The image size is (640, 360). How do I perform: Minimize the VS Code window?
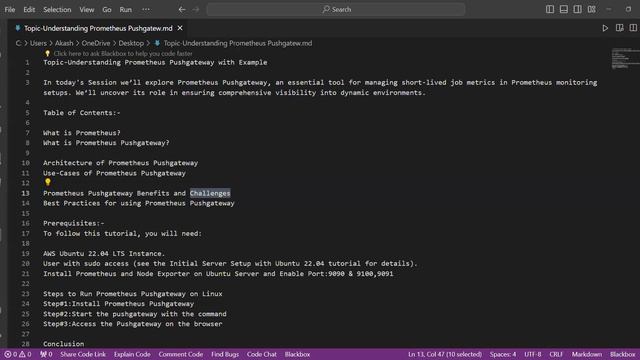pos(609,9)
